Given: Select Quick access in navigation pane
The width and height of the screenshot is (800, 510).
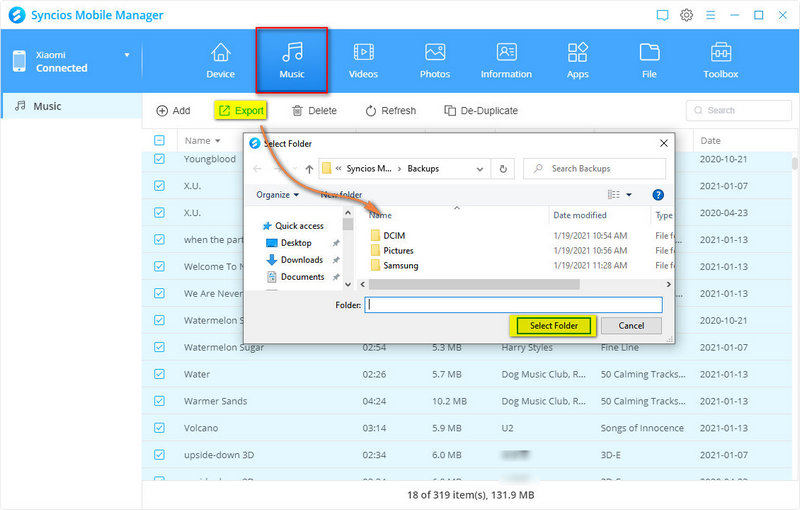Looking at the screenshot, I should click(293, 225).
